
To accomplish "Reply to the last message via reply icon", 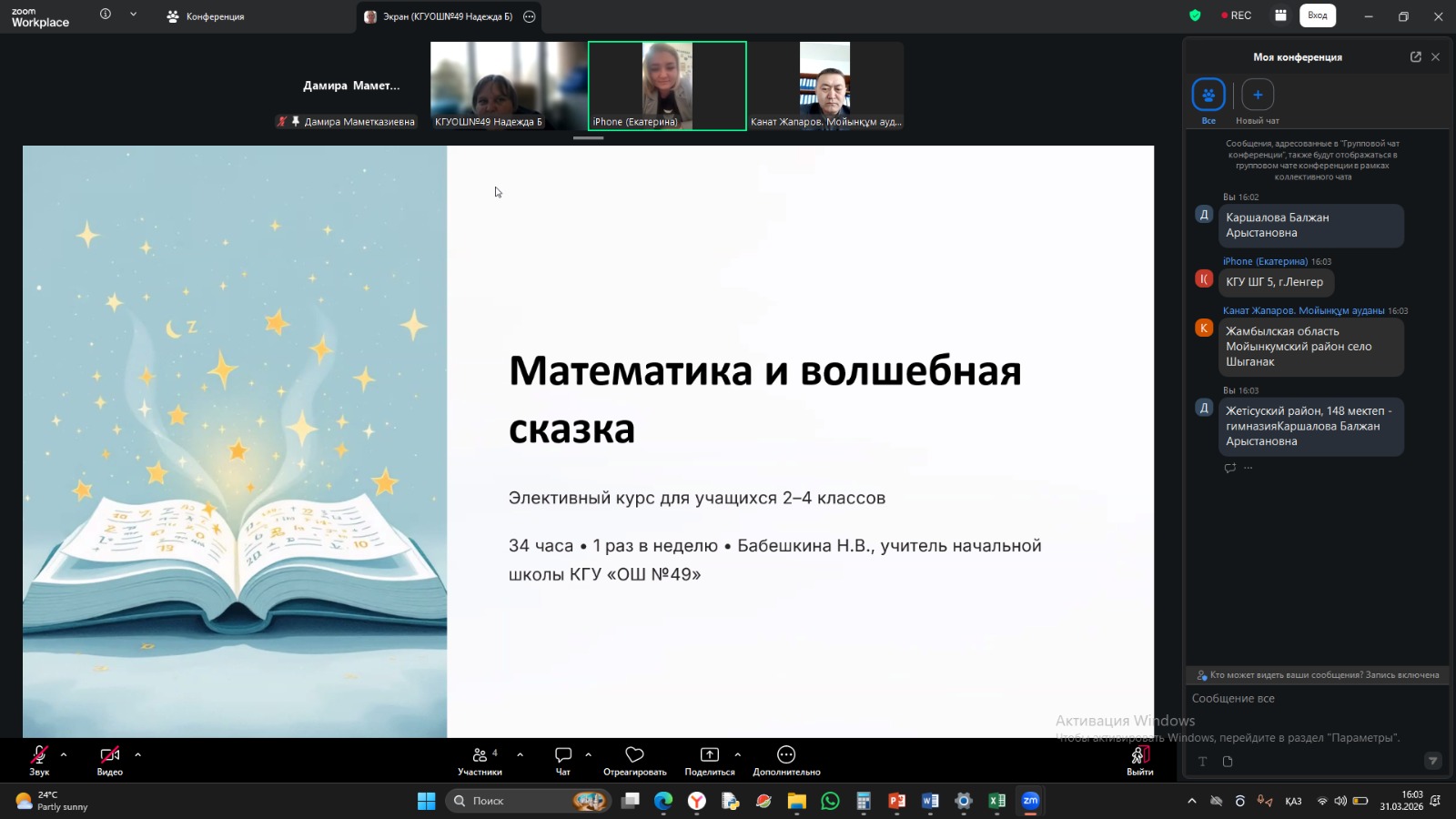I will pyautogui.click(x=1230, y=468).
